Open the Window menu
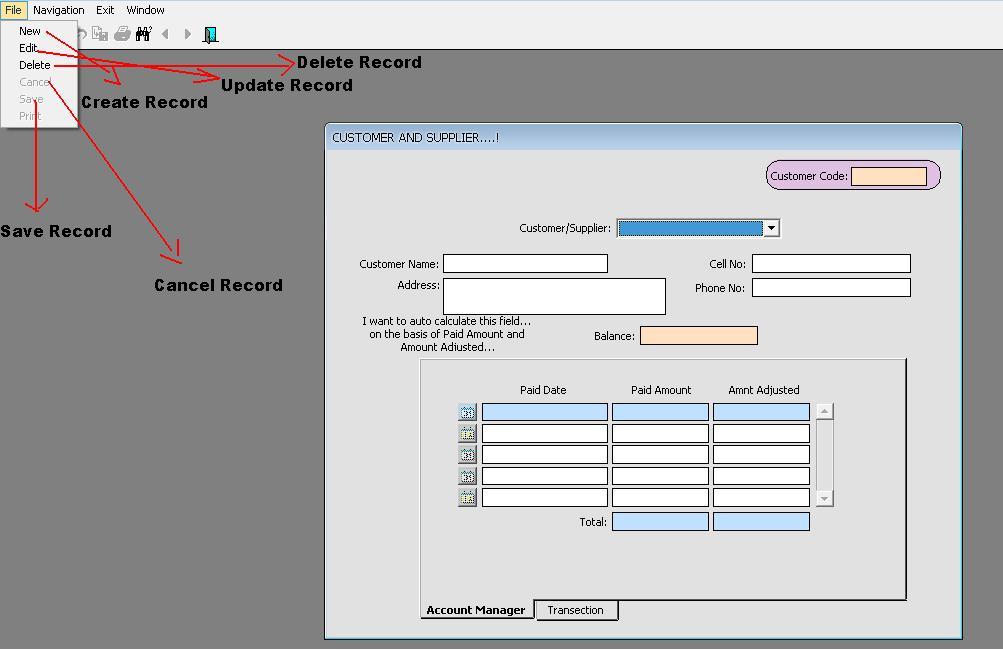This screenshot has height=650, width=1003. 145,10
